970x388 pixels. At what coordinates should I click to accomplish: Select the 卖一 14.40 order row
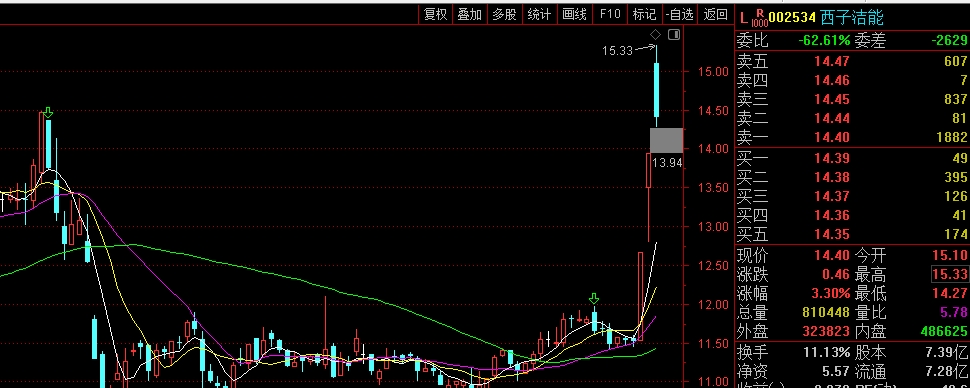point(852,137)
